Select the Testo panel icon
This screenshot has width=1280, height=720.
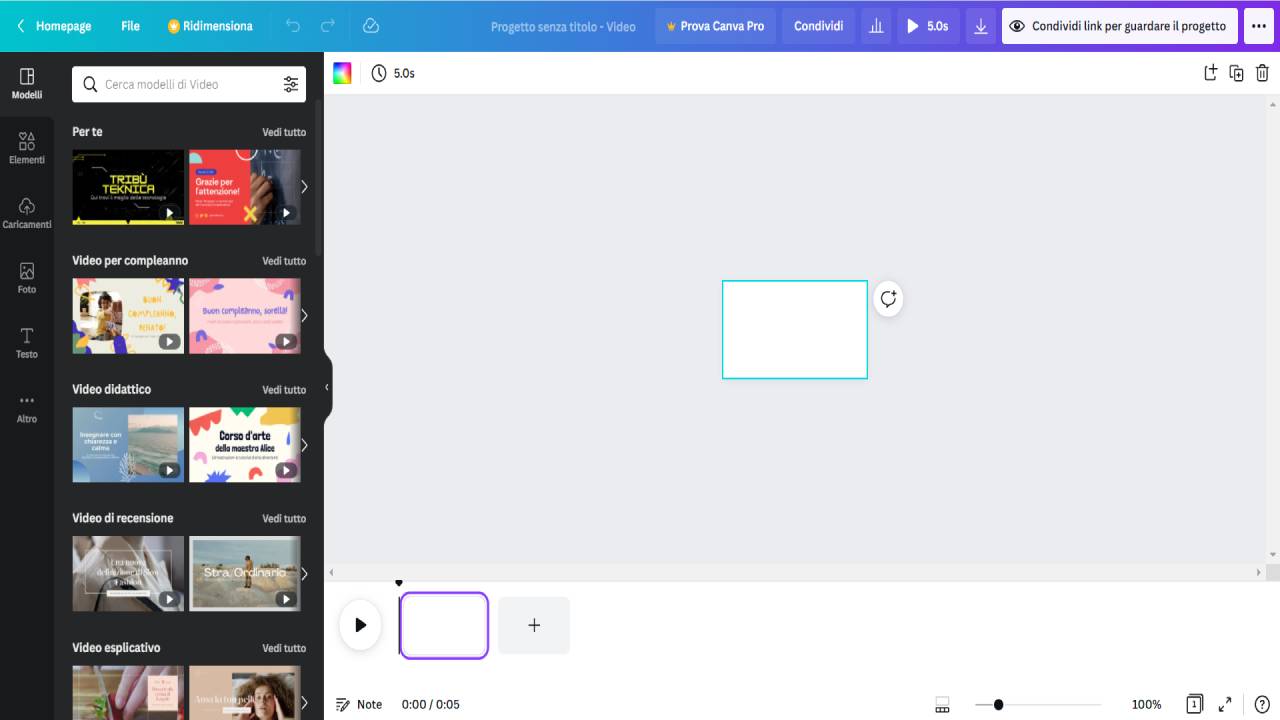point(27,341)
